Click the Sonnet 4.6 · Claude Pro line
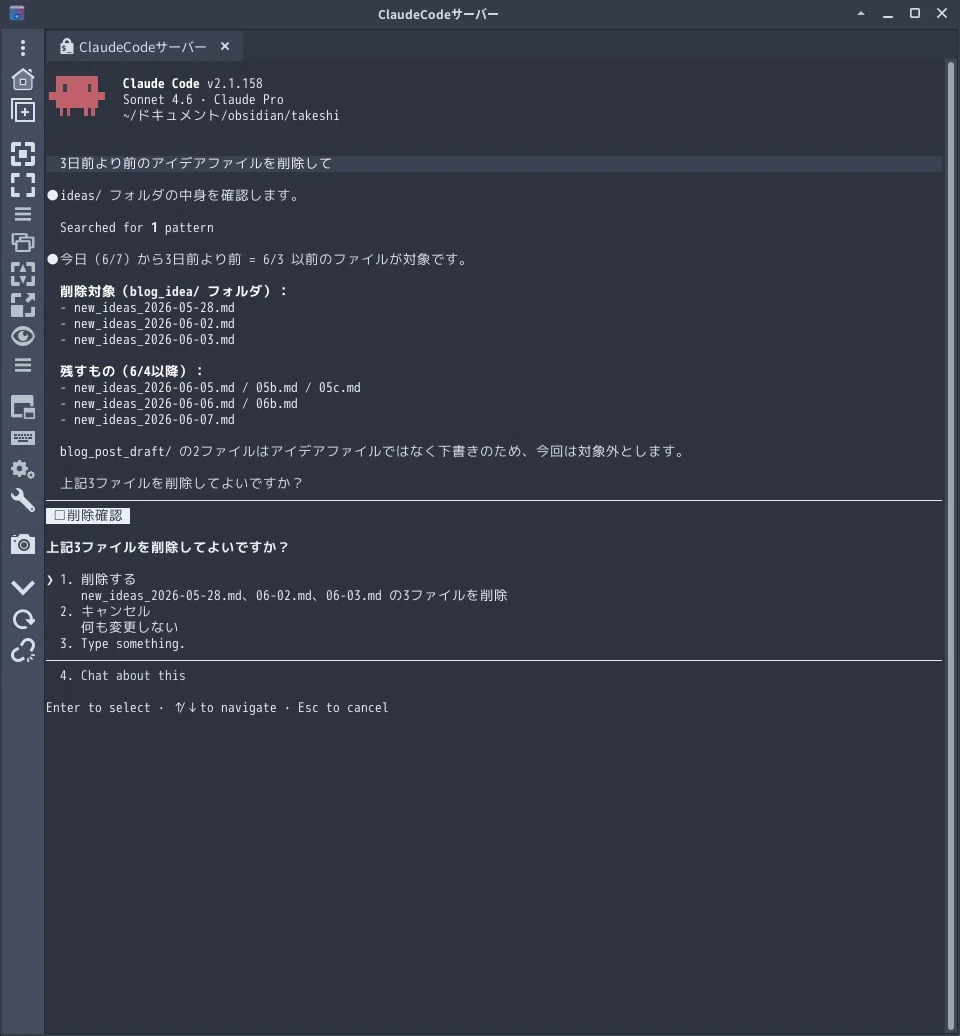This screenshot has width=960, height=1036. 203,99
